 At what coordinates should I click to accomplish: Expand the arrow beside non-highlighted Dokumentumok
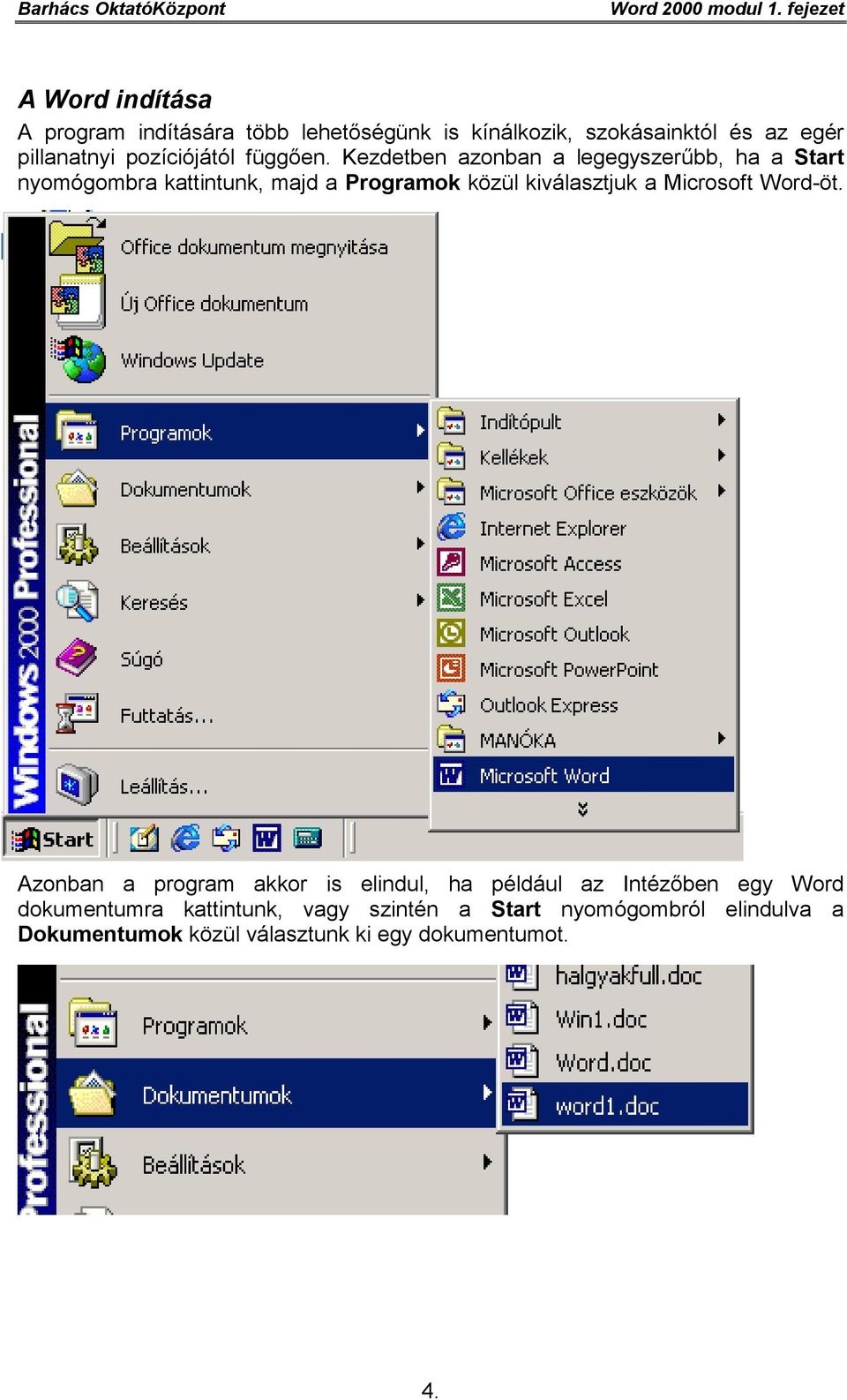(420, 487)
